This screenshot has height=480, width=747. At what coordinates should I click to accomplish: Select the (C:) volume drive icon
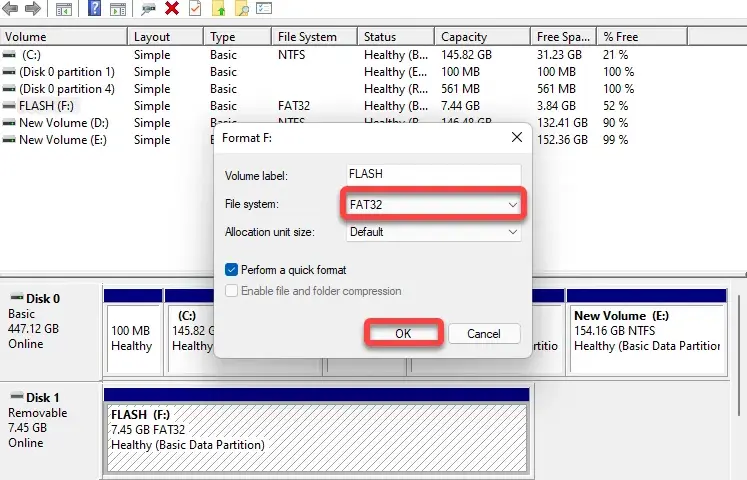pyautogui.click(x=9, y=55)
